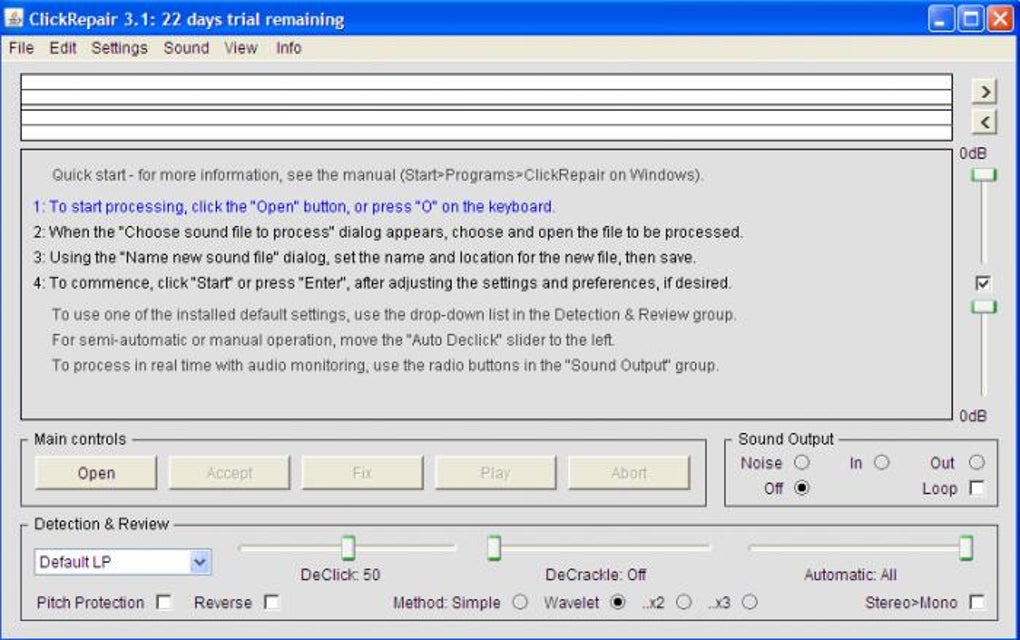Select the Out sound output radio
Image resolution: width=1020 pixels, height=640 pixels.
click(x=976, y=462)
